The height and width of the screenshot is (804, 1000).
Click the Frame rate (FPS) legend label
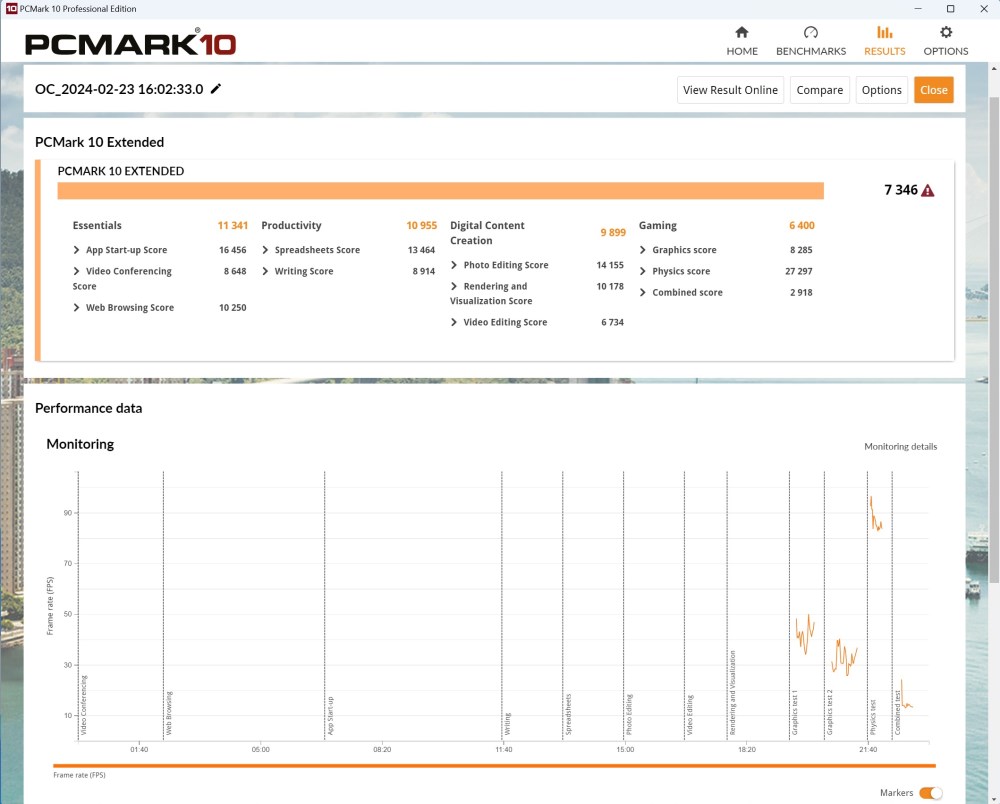pyautogui.click(x=79, y=775)
